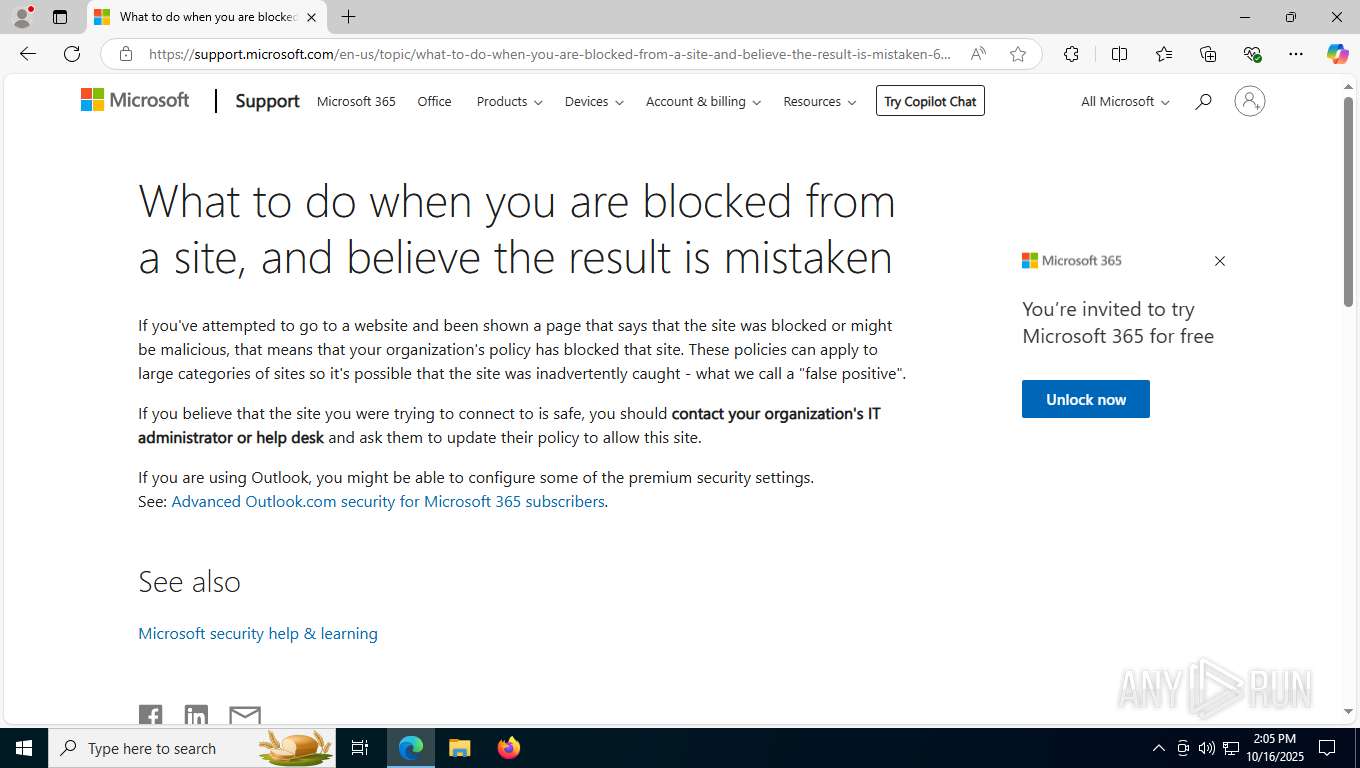Refresh the current page
This screenshot has height=768, width=1360.
[72, 54]
